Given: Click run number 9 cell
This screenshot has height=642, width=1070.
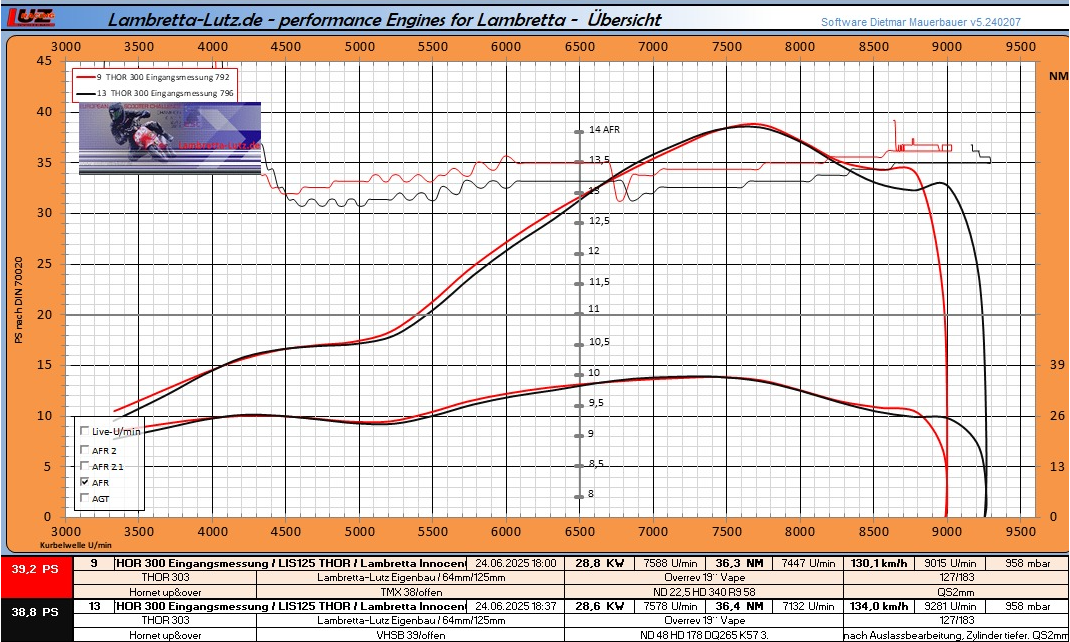Looking at the screenshot, I should pyautogui.click(x=93, y=564).
